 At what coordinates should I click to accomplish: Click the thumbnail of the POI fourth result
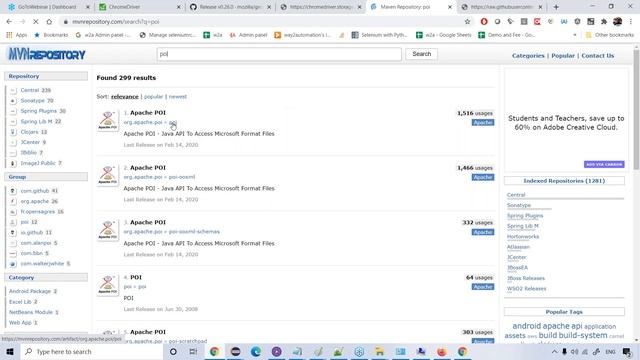coord(108,285)
